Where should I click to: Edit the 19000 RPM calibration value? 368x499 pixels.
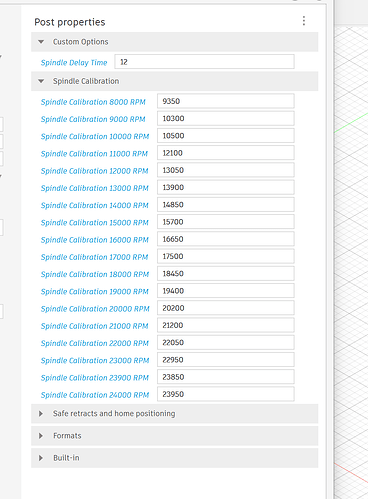pyautogui.click(x=226, y=291)
